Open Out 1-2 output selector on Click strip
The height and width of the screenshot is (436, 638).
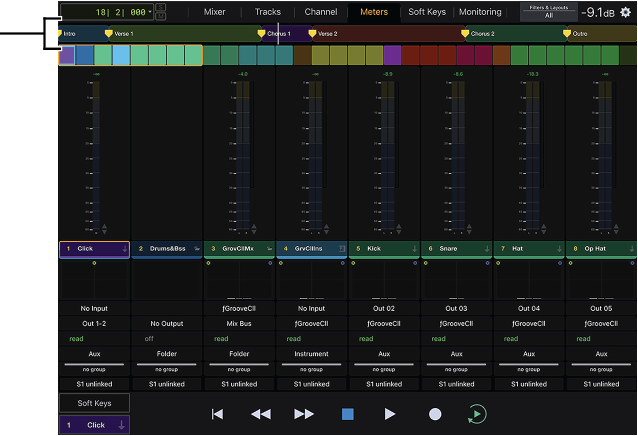point(94,324)
